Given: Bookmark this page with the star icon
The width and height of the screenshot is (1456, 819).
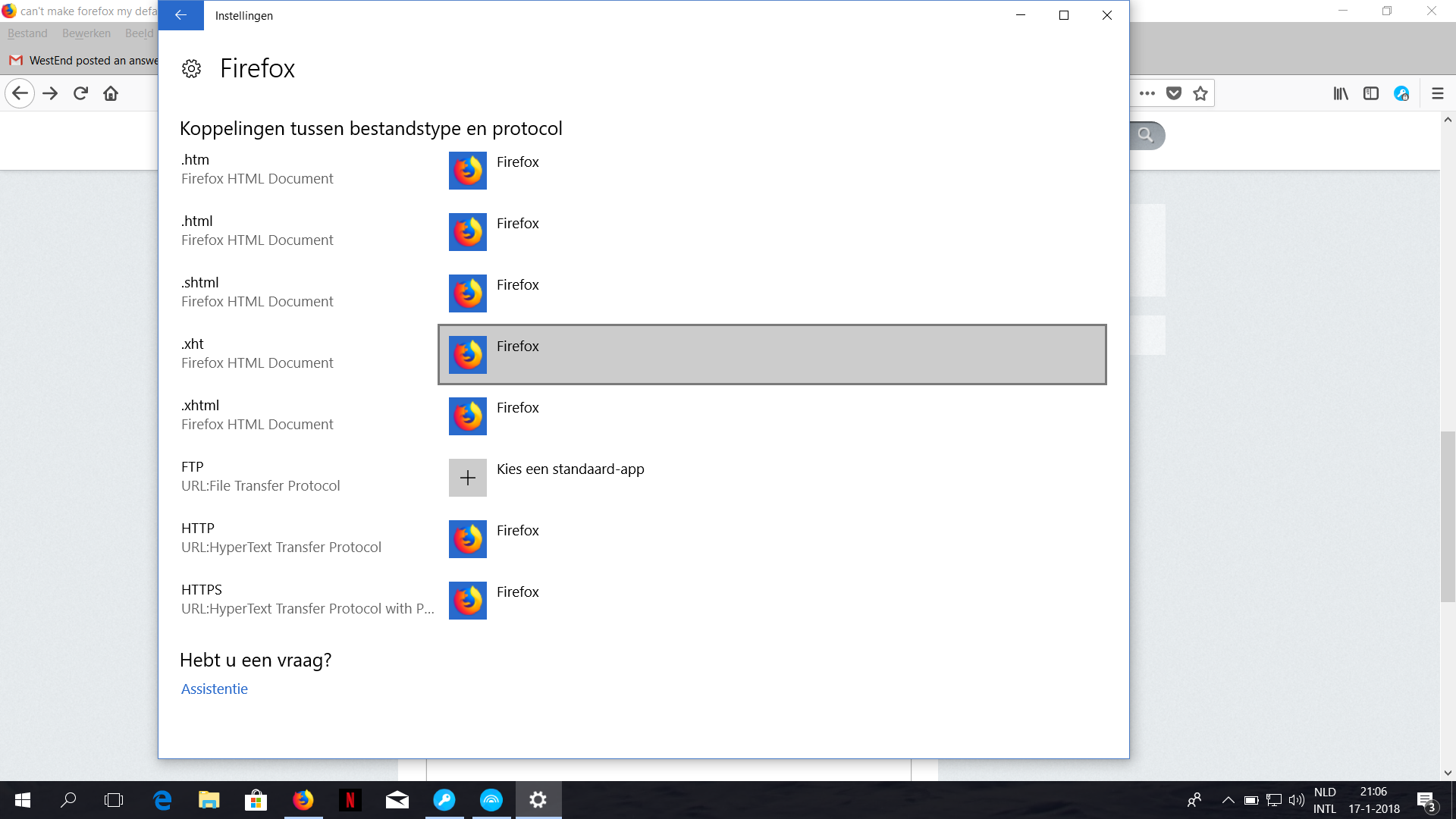Looking at the screenshot, I should tap(1200, 93).
